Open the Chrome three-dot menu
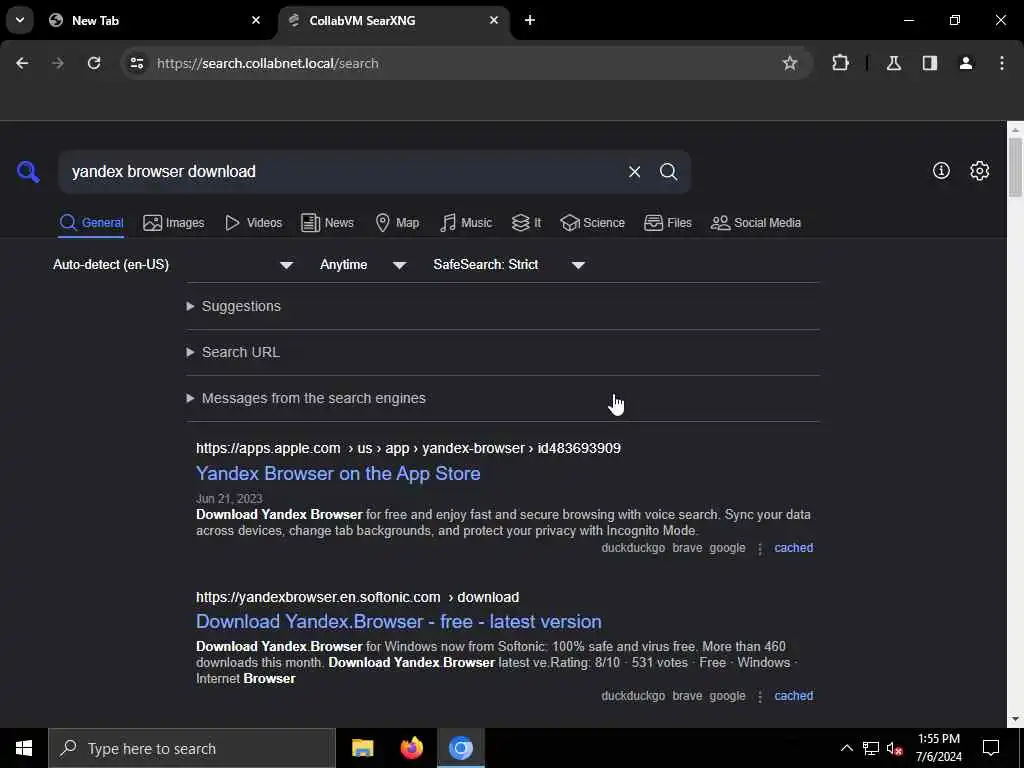The width and height of the screenshot is (1024, 768). coord(1002,63)
